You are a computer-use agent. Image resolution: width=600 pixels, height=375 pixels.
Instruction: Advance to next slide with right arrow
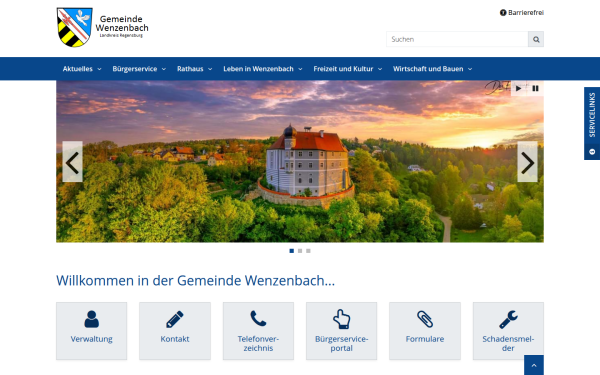tap(527, 162)
